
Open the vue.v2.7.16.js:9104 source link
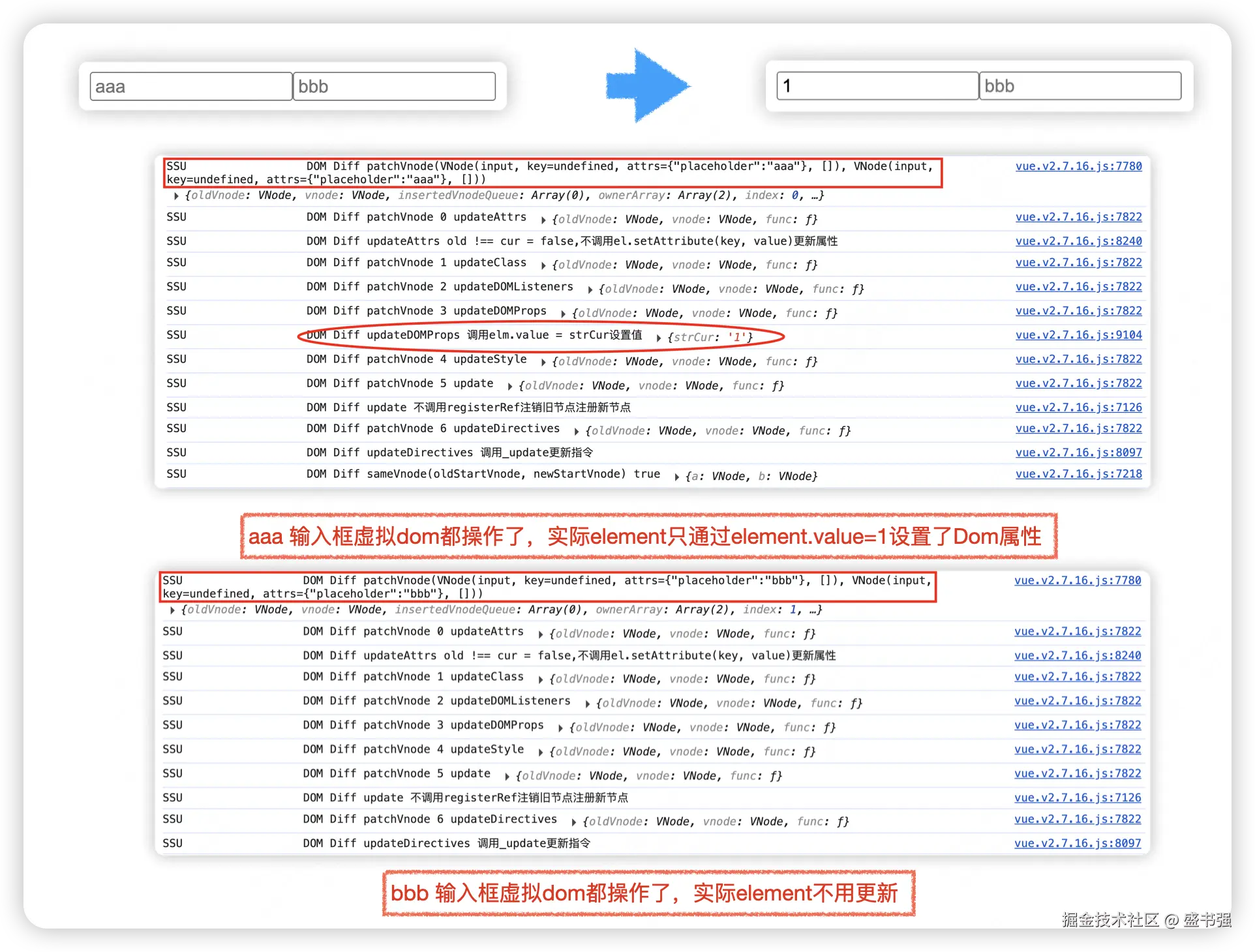pos(1078,335)
